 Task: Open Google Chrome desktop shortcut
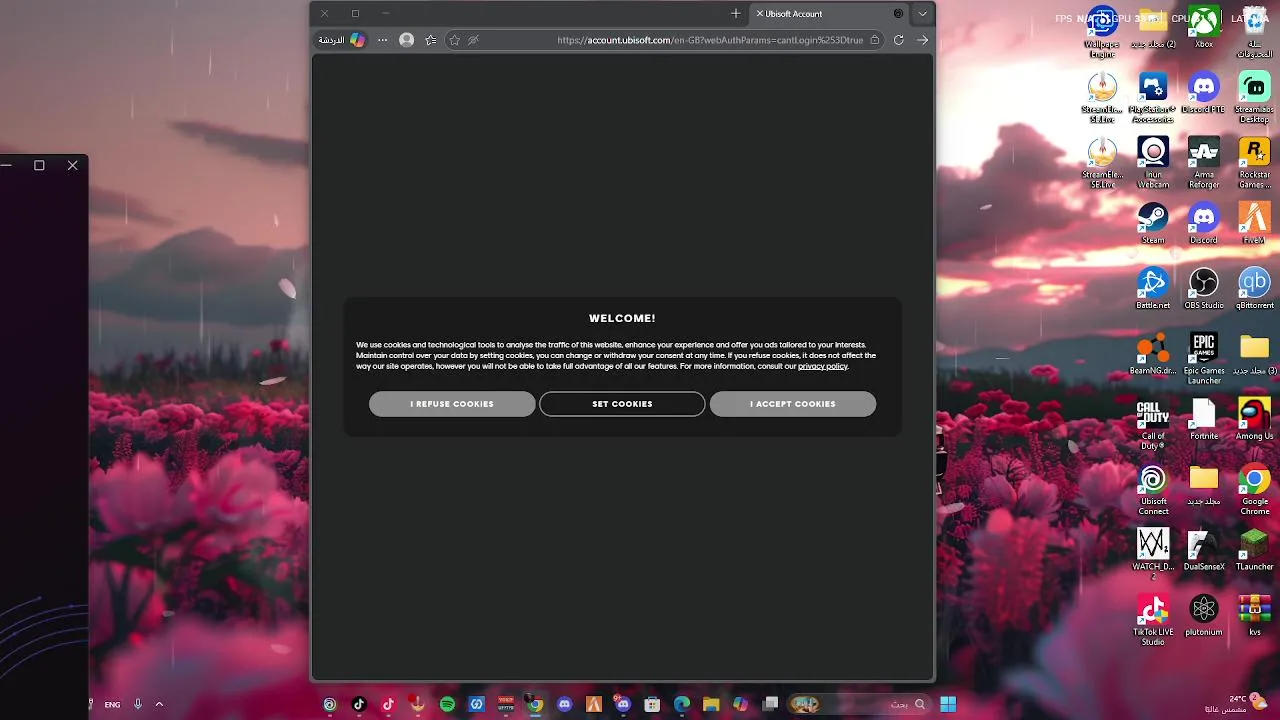tap(1254, 490)
